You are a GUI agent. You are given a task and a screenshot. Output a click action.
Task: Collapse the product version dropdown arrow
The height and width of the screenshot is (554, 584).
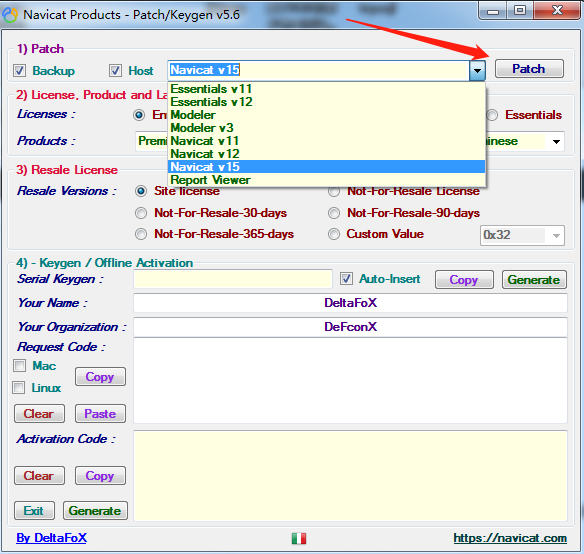click(x=477, y=70)
